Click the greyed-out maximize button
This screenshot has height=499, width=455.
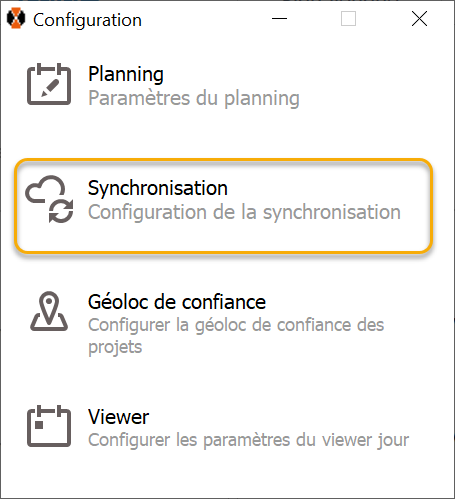point(348,19)
